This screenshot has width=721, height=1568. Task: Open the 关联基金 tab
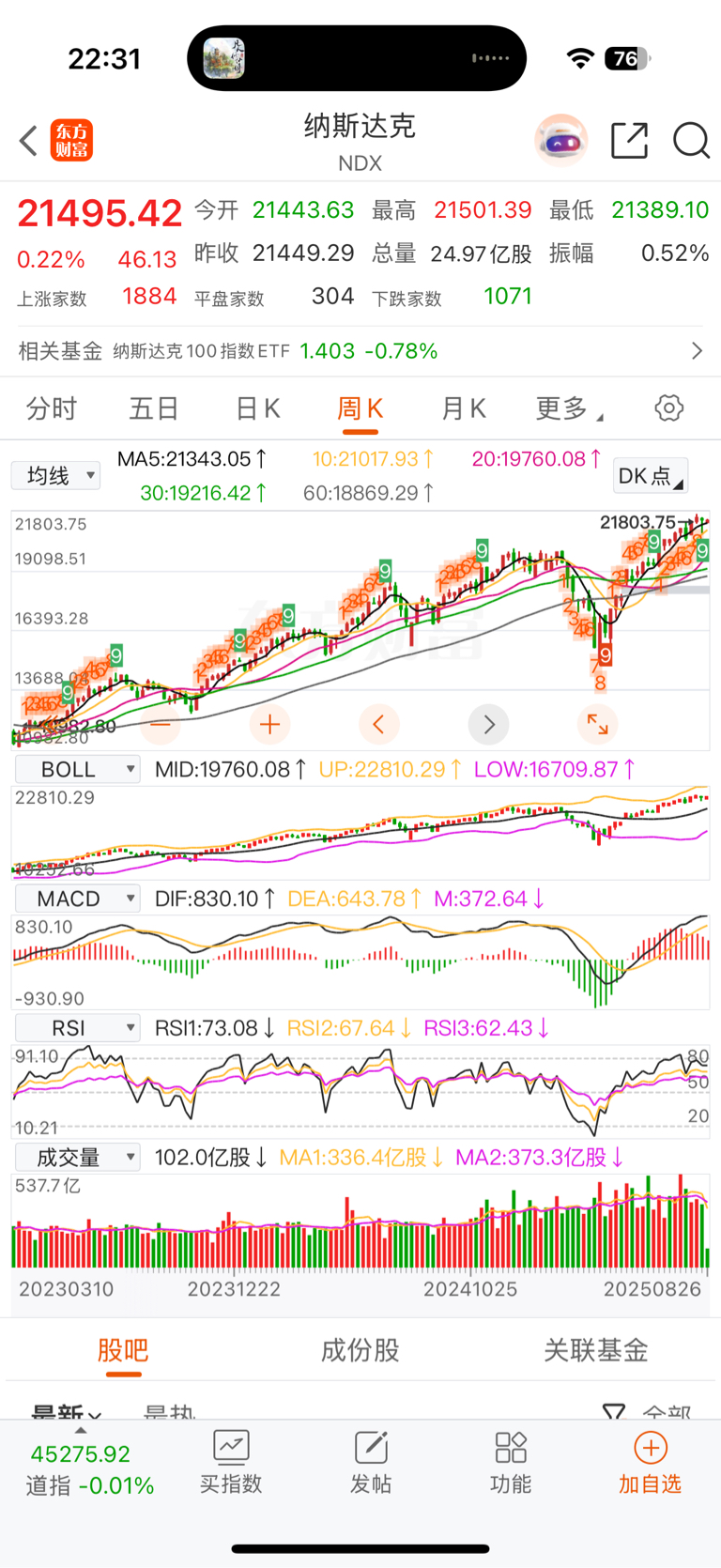596,1350
